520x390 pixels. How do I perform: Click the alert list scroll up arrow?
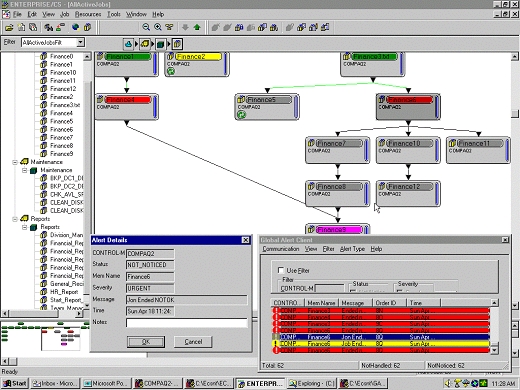(494, 303)
